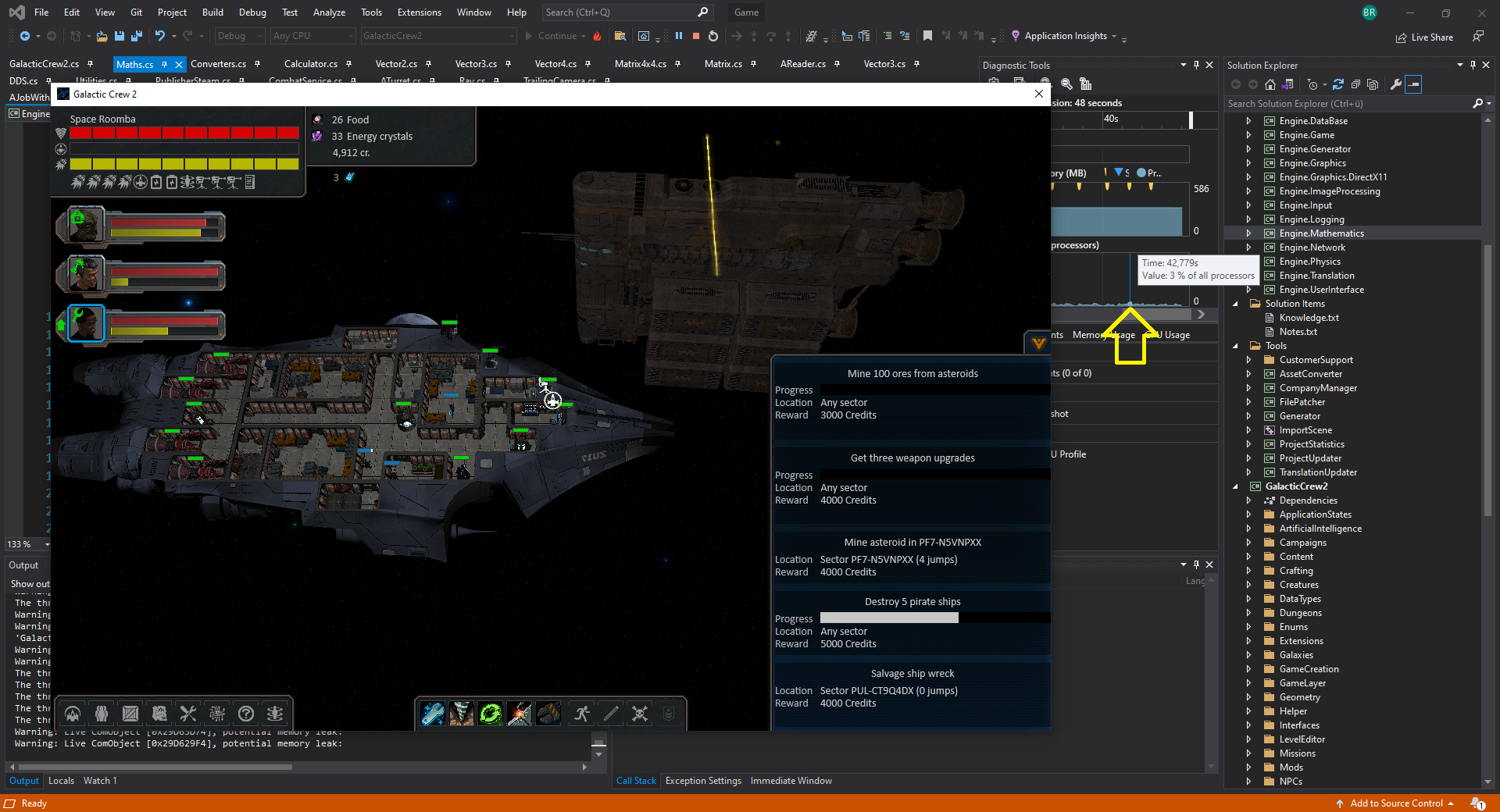Open the Debug configuration dropdown
Image resolution: width=1500 pixels, height=812 pixels.
point(239,36)
